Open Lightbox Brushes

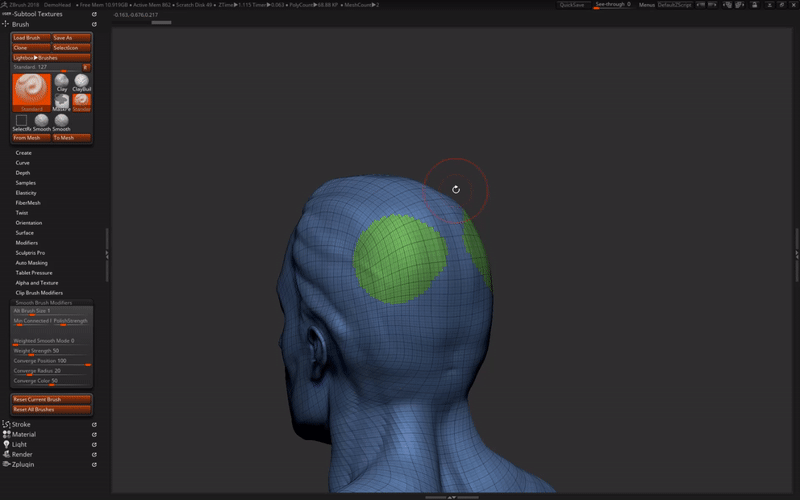[x=52, y=58]
